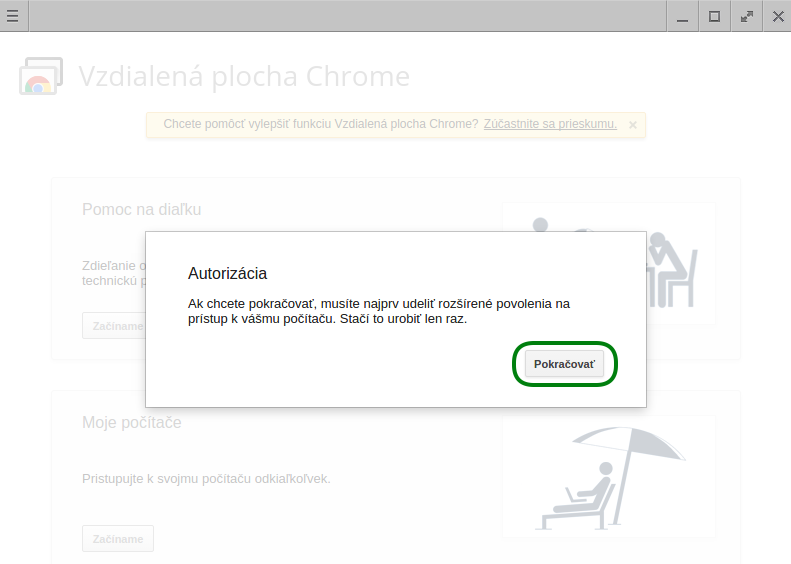This screenshot has height=564, width=791.
Task: Click text Pristupujte k svojmu počítaču odkiaľkoľvek
Action: [206, 479]
